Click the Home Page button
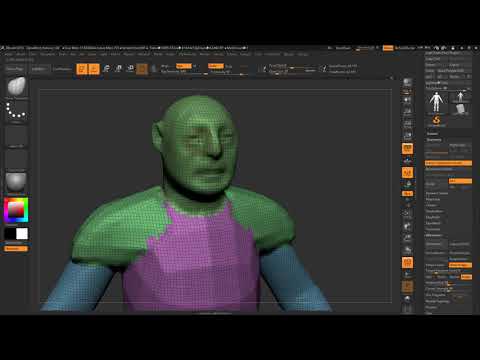This screenshot has height=360, width=480. click(15, 69)
